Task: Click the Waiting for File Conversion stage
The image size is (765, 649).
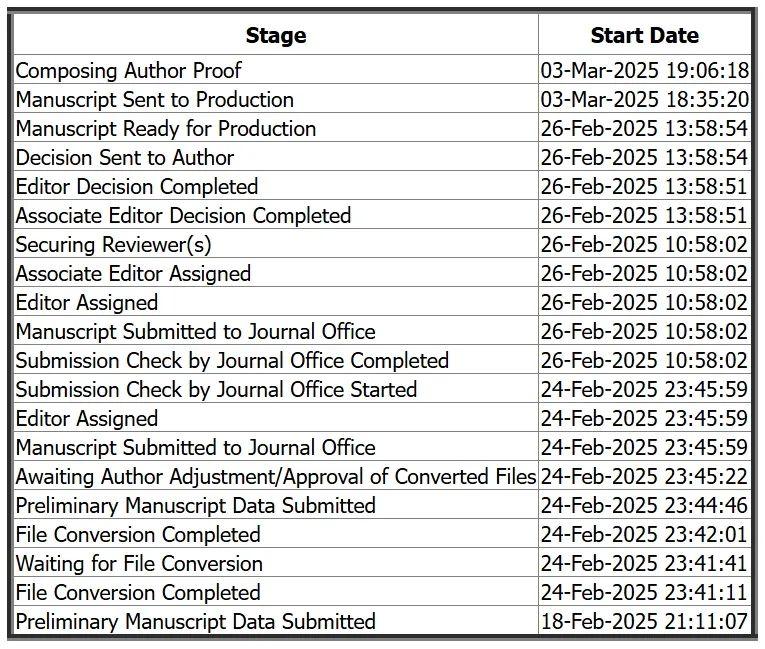Action: click(139, 563)
